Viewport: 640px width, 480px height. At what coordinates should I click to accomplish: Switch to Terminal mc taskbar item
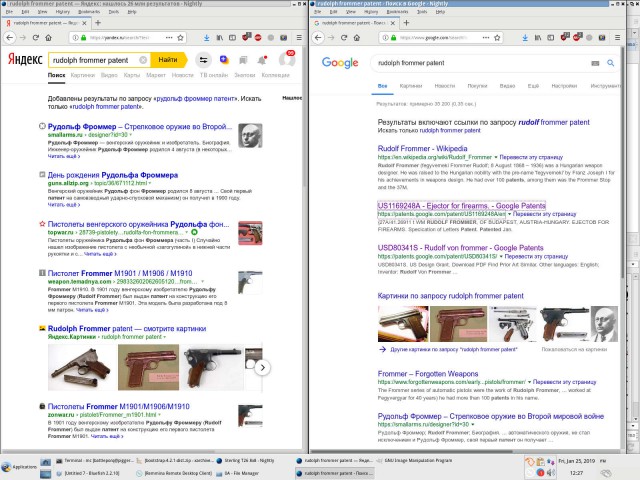[95, 460]
